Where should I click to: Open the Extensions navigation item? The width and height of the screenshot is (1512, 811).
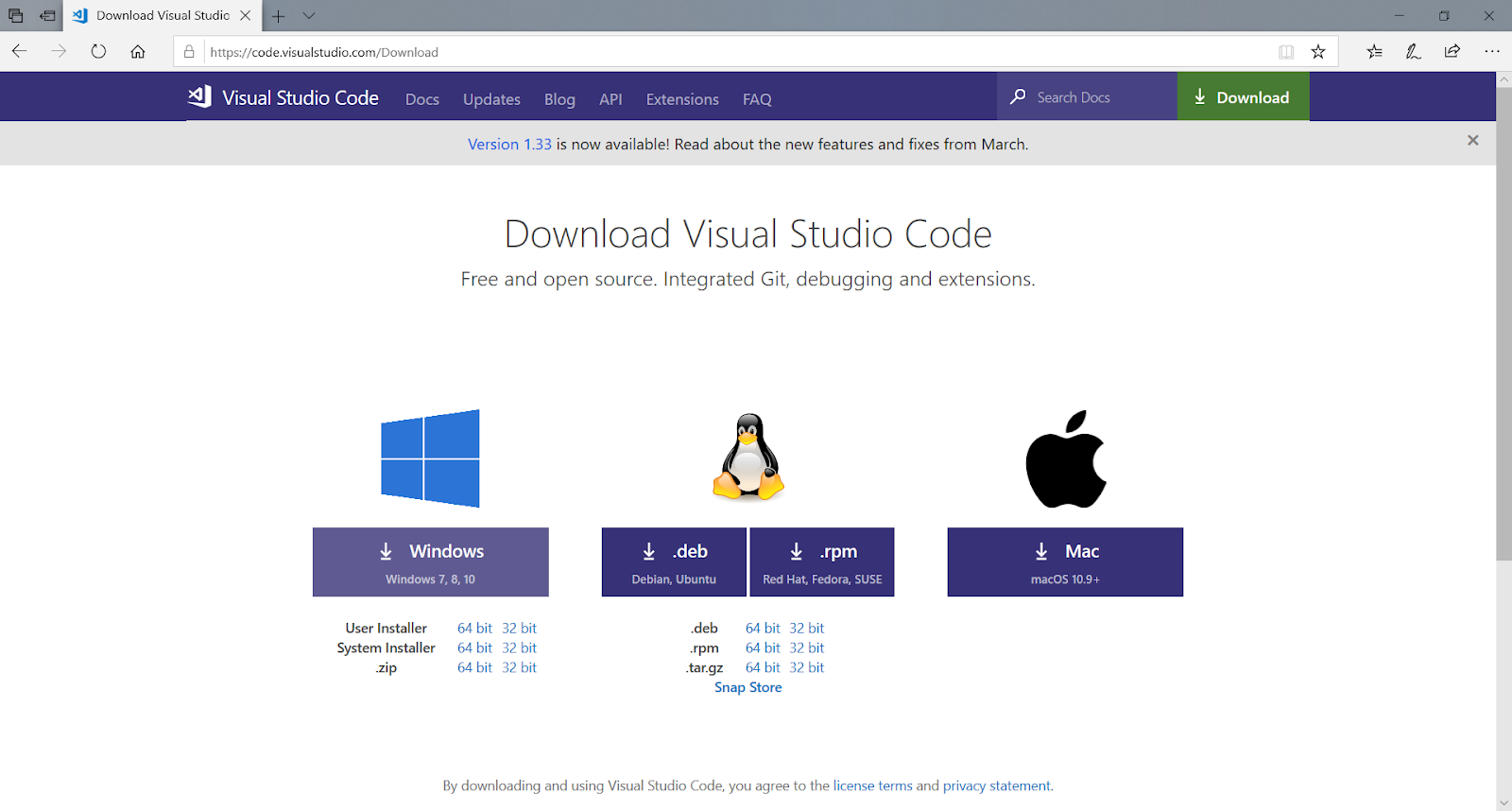click(x=682, y=99)
